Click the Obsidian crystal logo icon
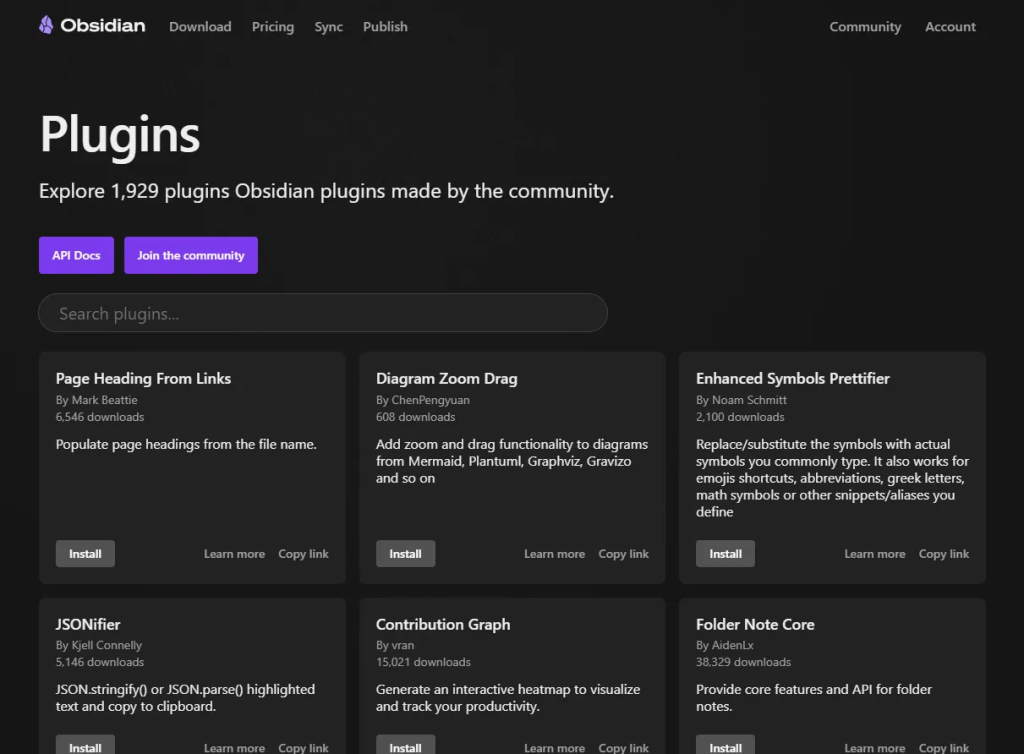The width and height of the screenshot is (1024, 754). [46, 25]
